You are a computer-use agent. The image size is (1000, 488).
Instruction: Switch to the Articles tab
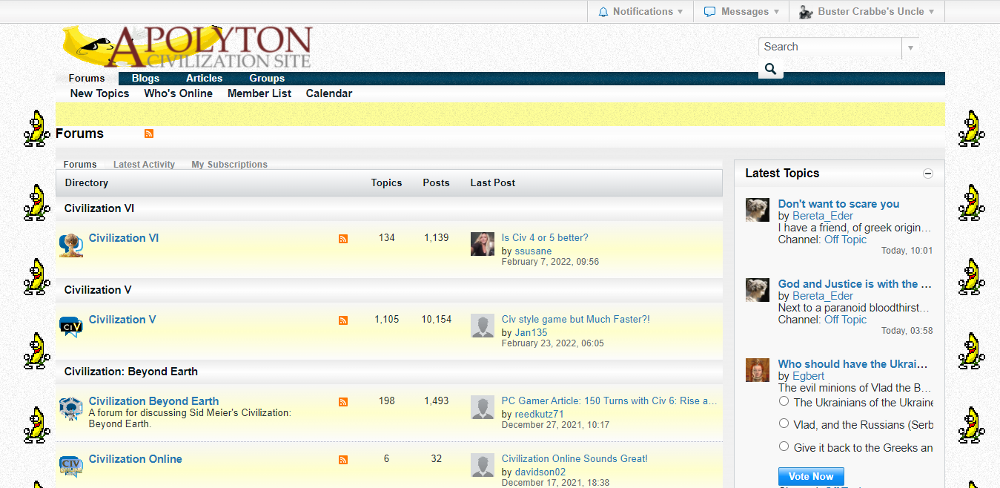pos(204,78)
